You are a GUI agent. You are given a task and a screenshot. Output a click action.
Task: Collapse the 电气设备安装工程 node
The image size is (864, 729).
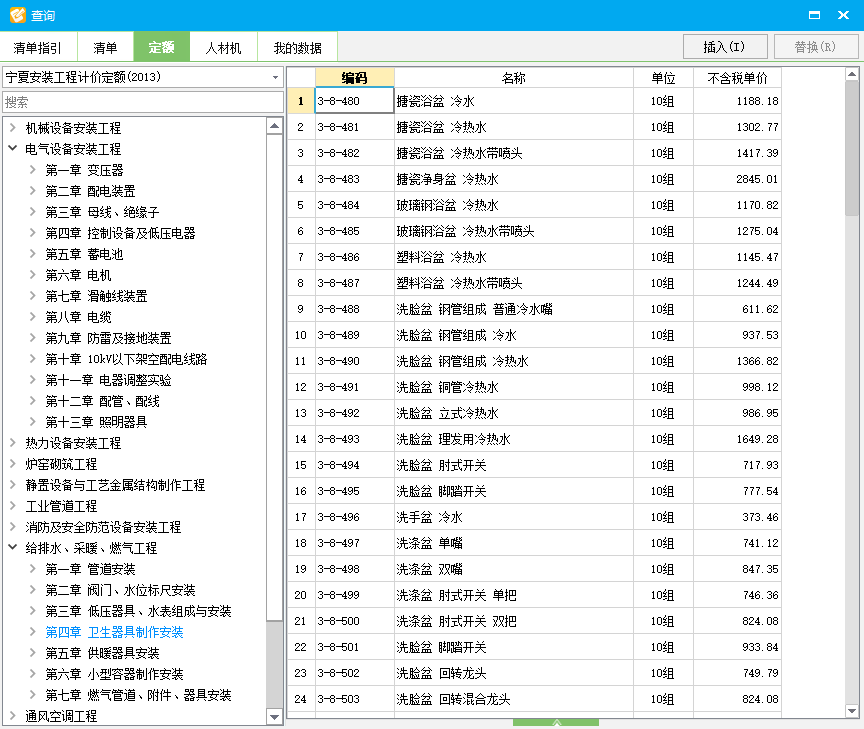tap(12, 149)
